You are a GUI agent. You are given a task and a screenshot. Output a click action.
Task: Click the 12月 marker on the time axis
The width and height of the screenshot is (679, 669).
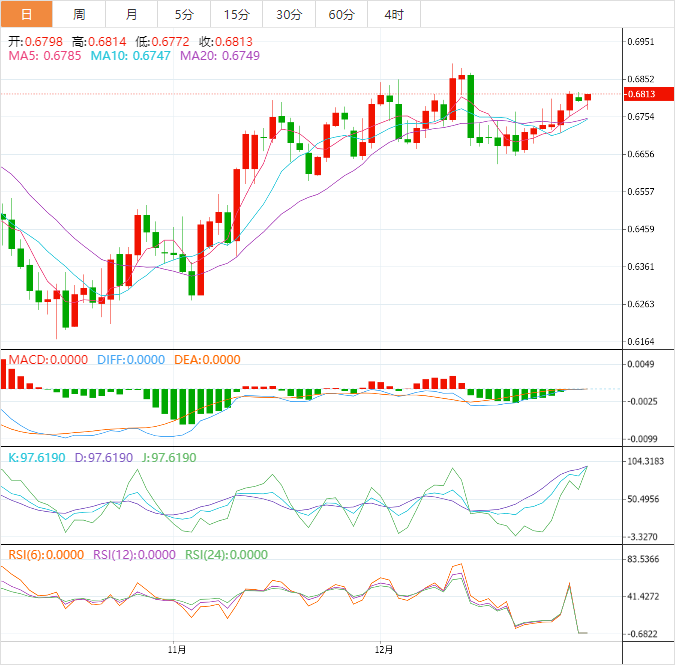tap(382, 648)
